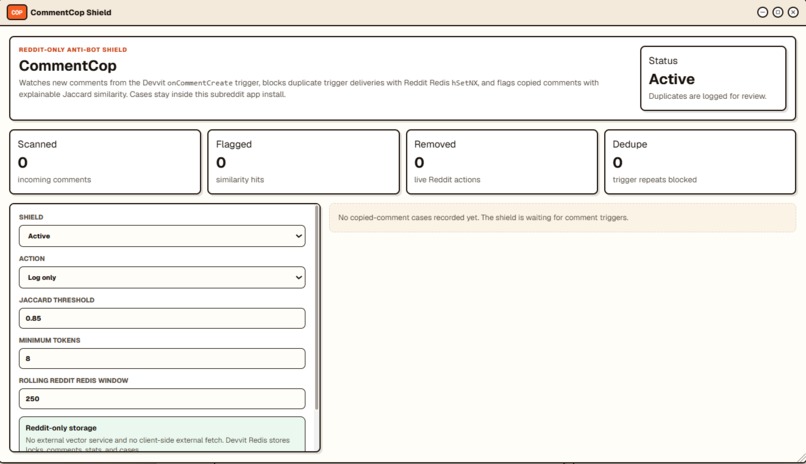Click the 'incoming comments' caption
The height and width of the screenshot is (464, 806).
54,179
